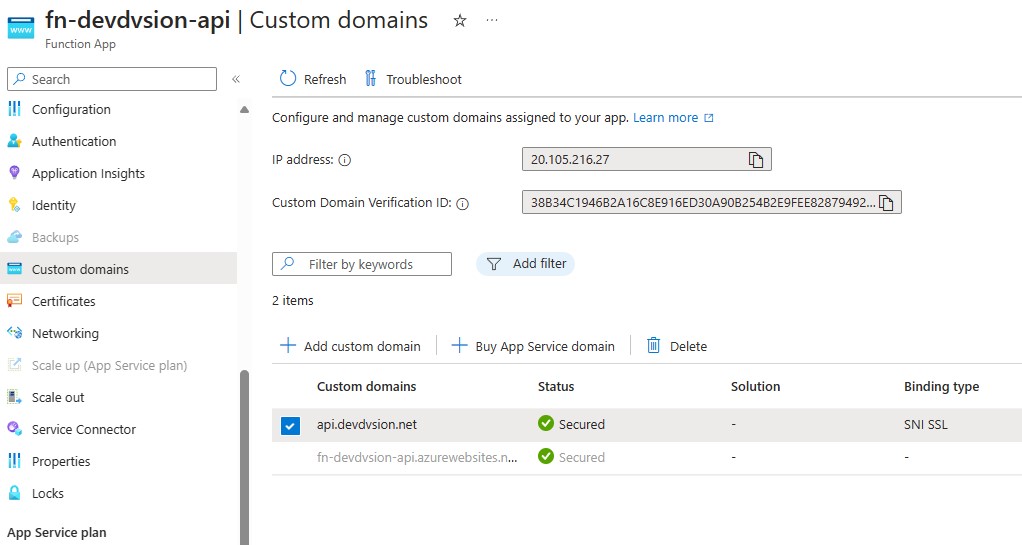
Task: Click the Scale out icon in sidebar
Action: tap(14, 396)
